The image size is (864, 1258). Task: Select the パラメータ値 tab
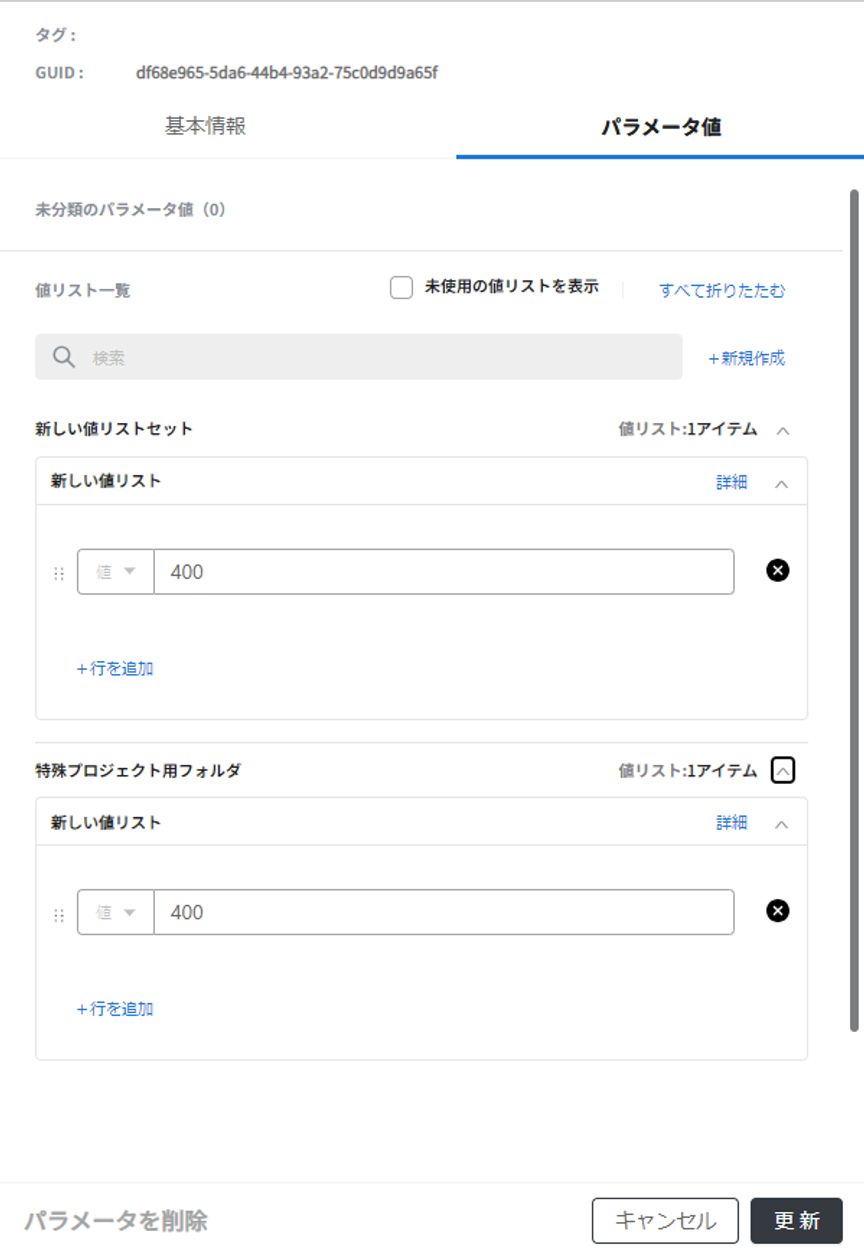click(x=660, y=128)
